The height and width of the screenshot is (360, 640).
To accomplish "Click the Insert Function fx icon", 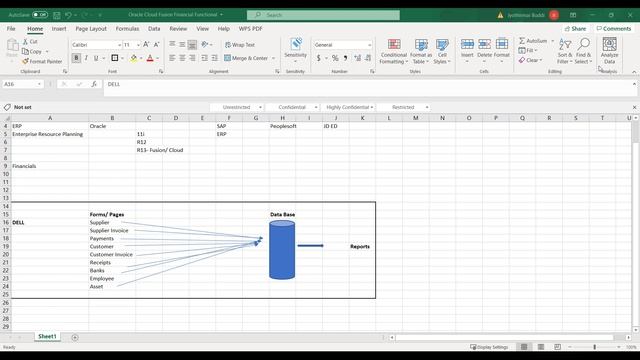I will (94, 84).
